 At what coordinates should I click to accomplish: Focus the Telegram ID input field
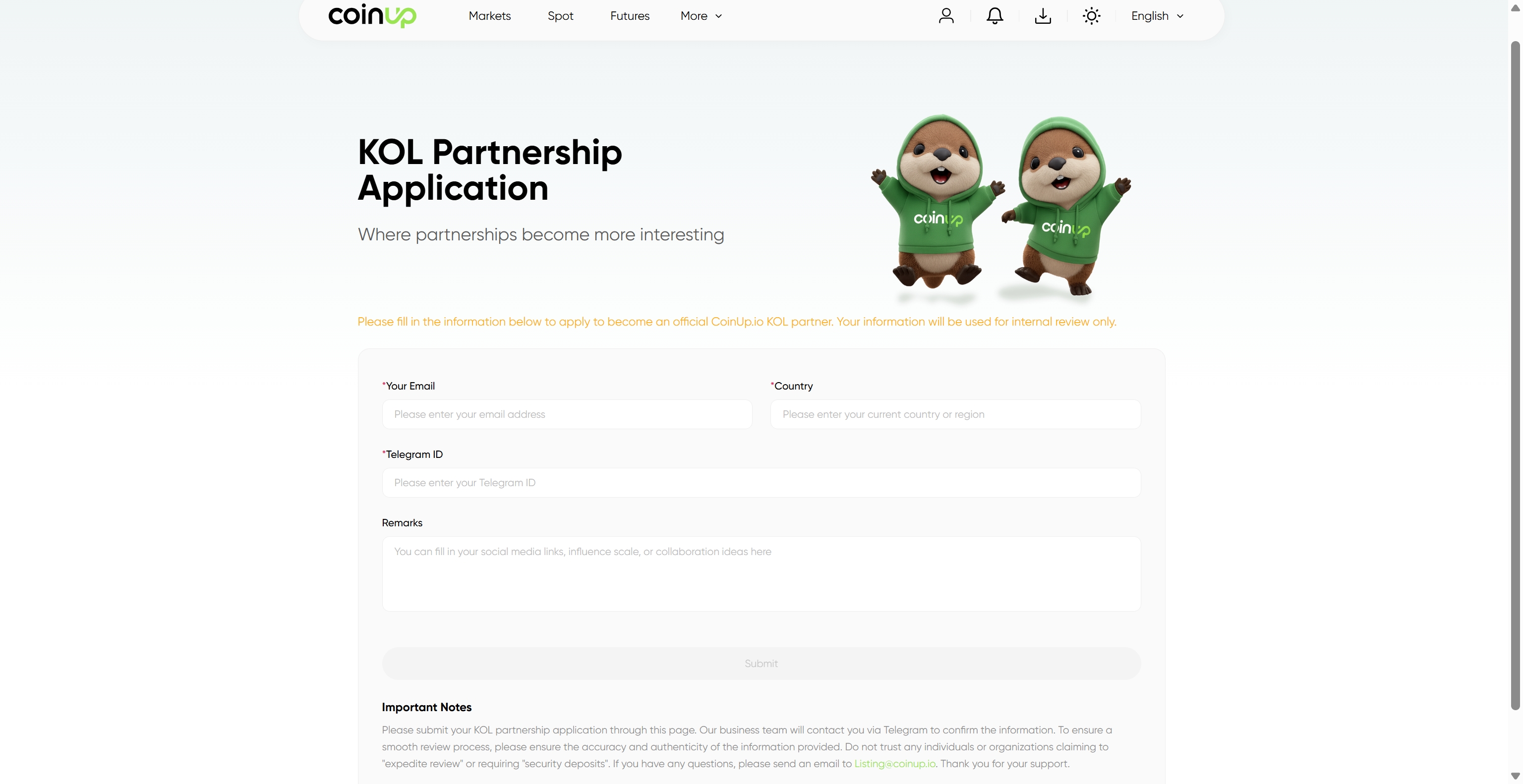pyautogui.click(x=761, y=483)
